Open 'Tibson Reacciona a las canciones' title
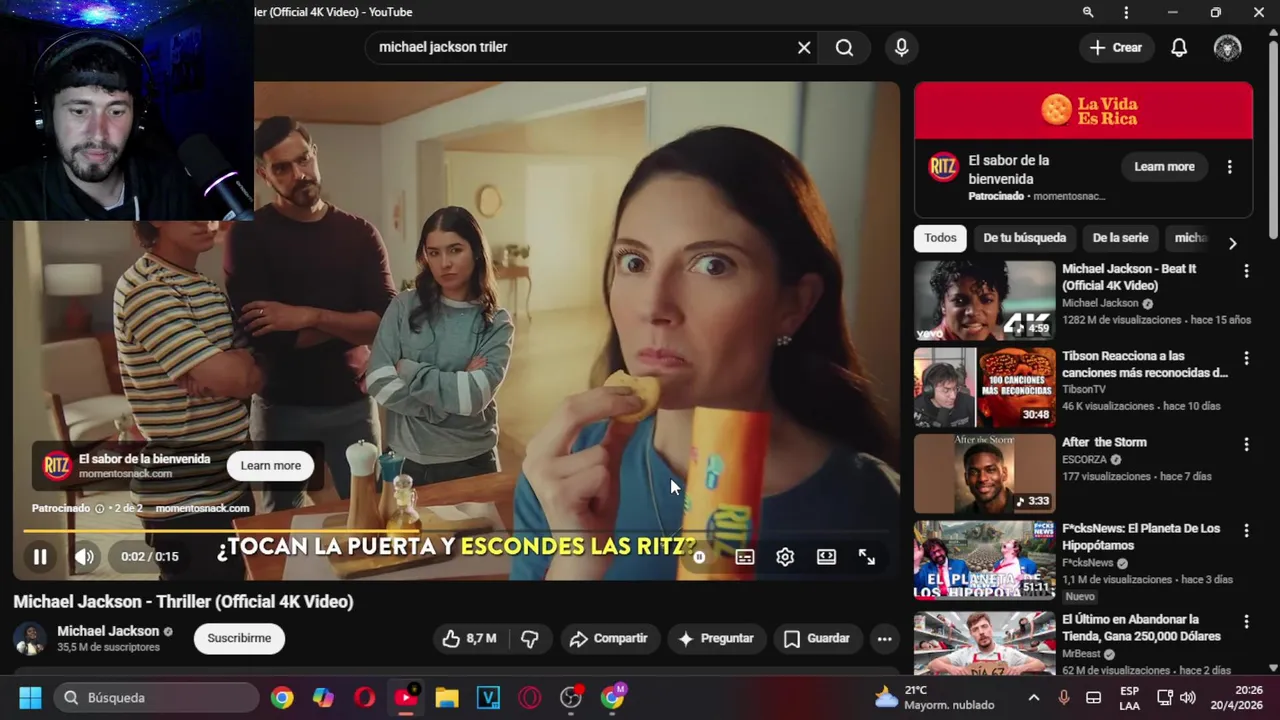 [x=1144, y=364]
